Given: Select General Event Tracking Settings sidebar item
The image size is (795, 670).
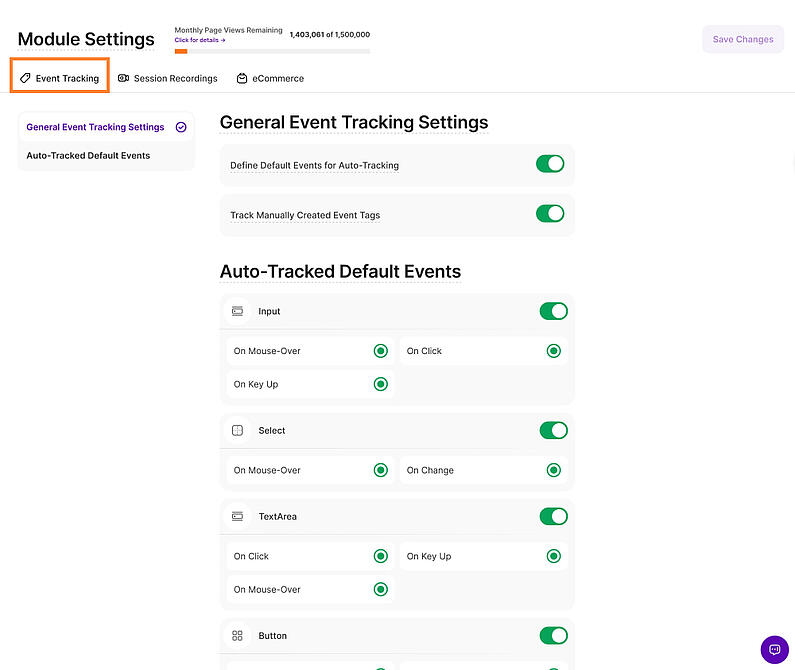Looking at the screenshot, I should point(106,127).
